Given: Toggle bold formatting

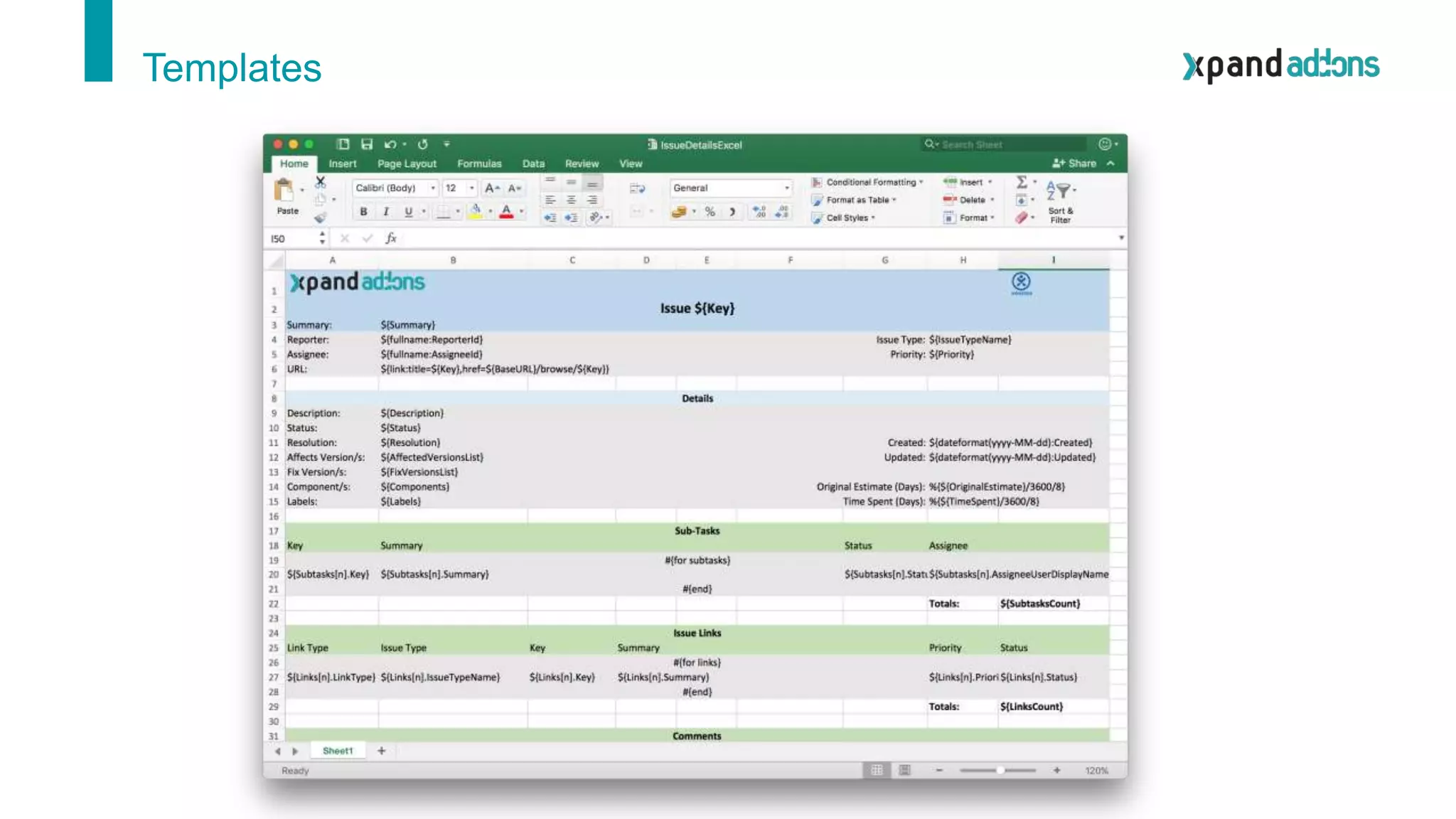Looking at the screenshot, I should coord(363,212).
